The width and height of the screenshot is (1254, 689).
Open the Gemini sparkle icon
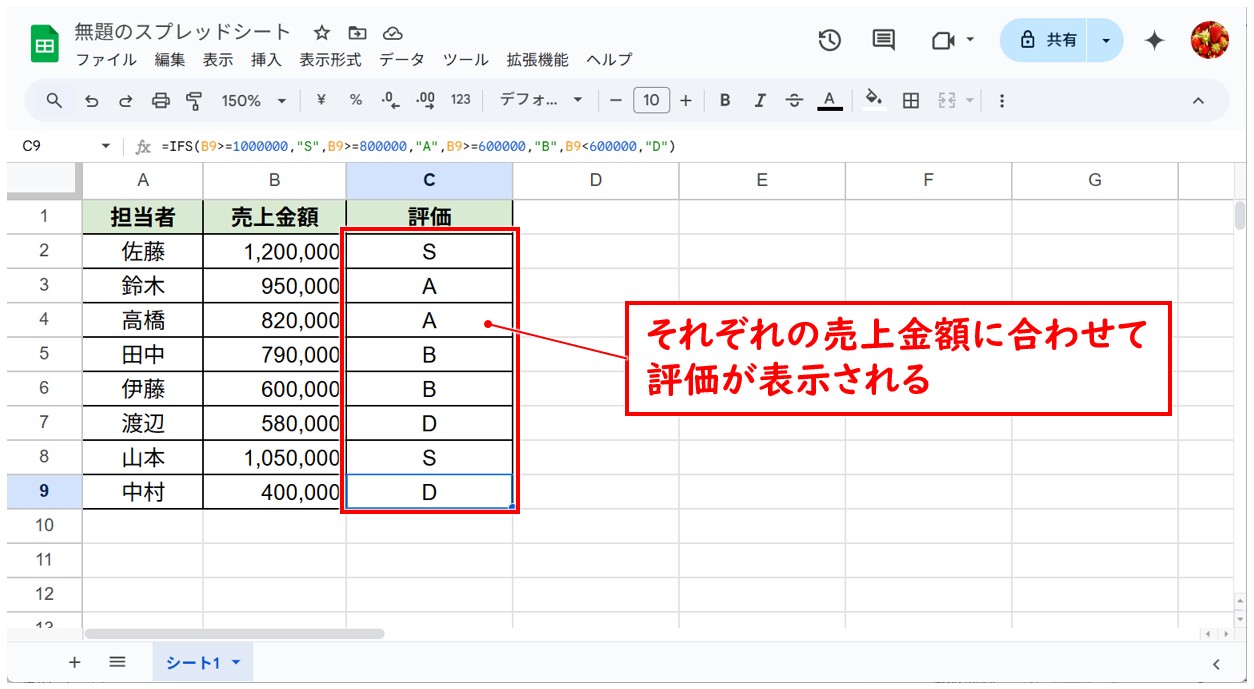pos(1155,40)
